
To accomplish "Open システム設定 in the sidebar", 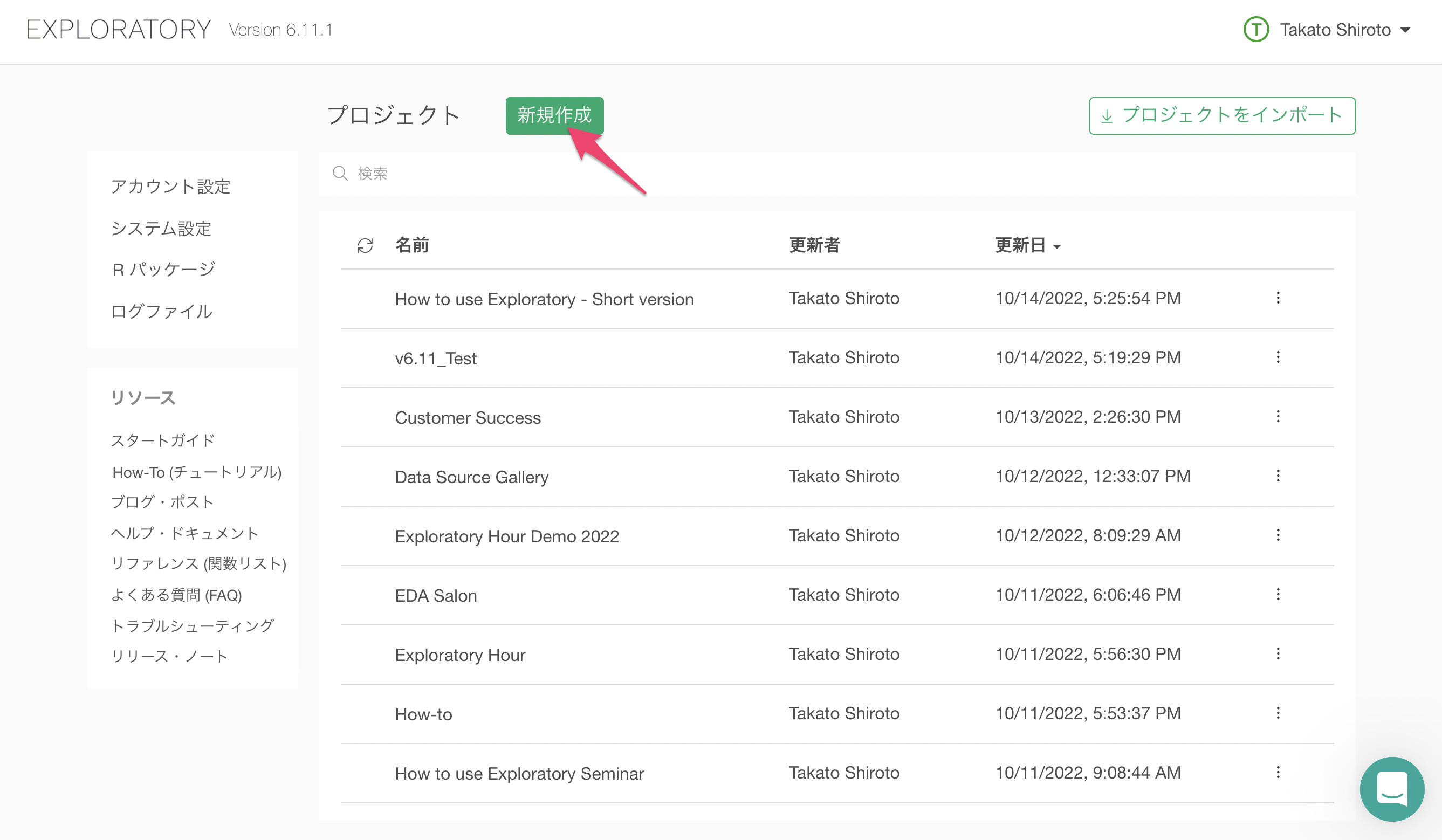I will click(x=161, y=228).
